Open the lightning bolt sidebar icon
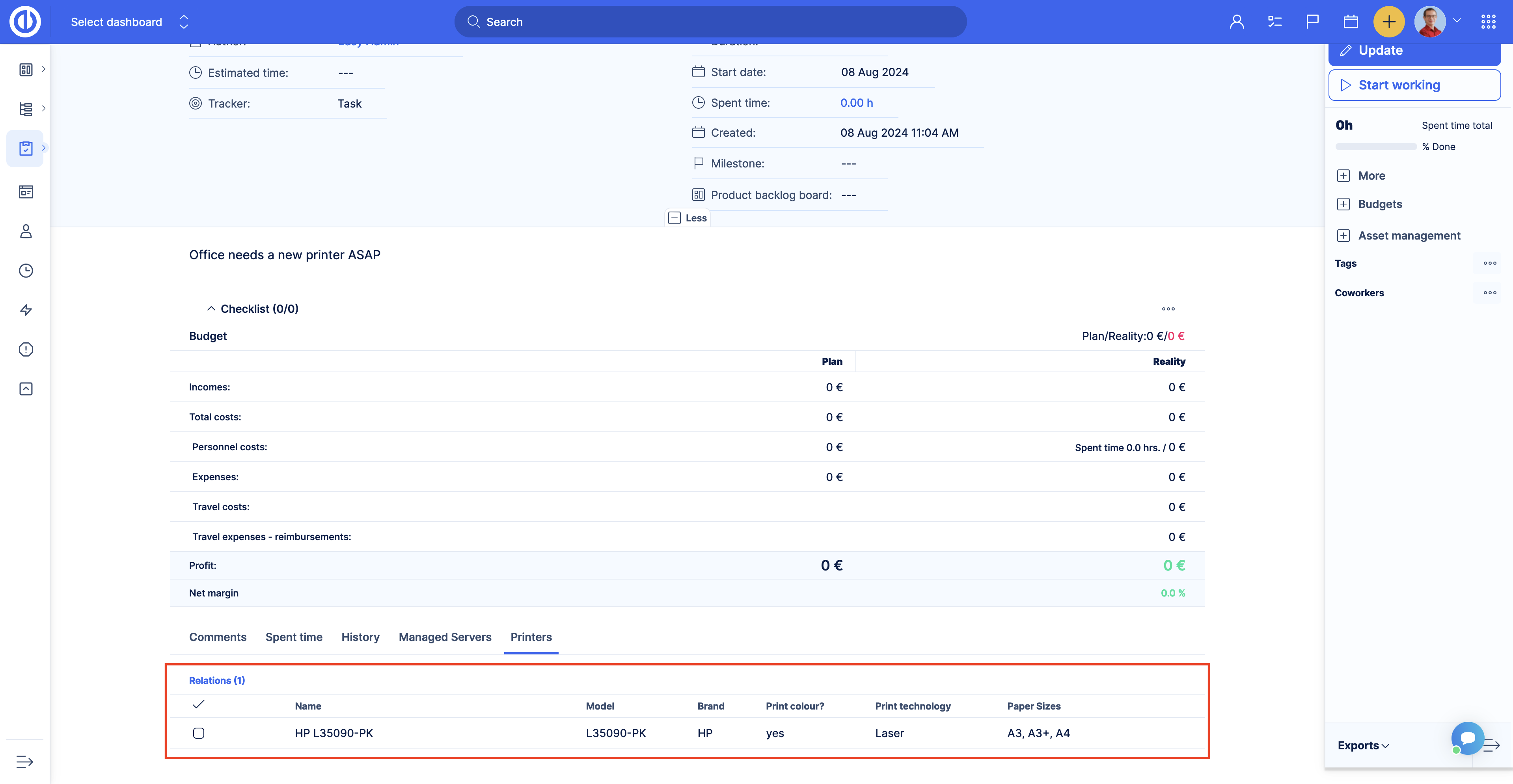This screenshot has height=784, width=1513. (x=26, y=310)
